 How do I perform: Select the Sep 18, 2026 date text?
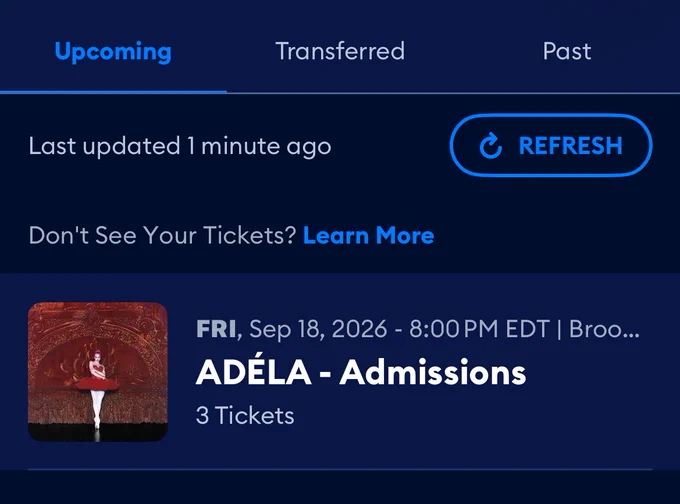318,329
